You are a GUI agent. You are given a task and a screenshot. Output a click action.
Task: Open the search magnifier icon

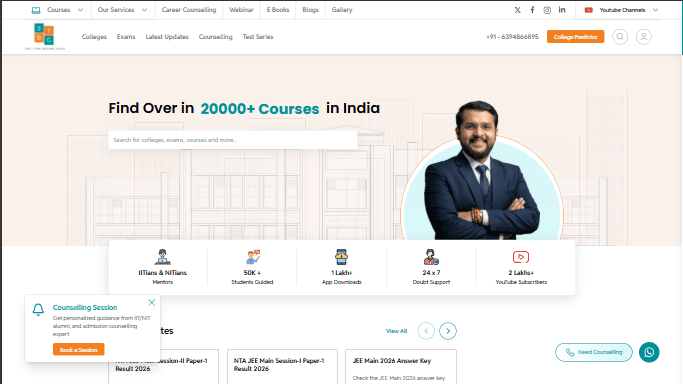[x=620, y=37]
